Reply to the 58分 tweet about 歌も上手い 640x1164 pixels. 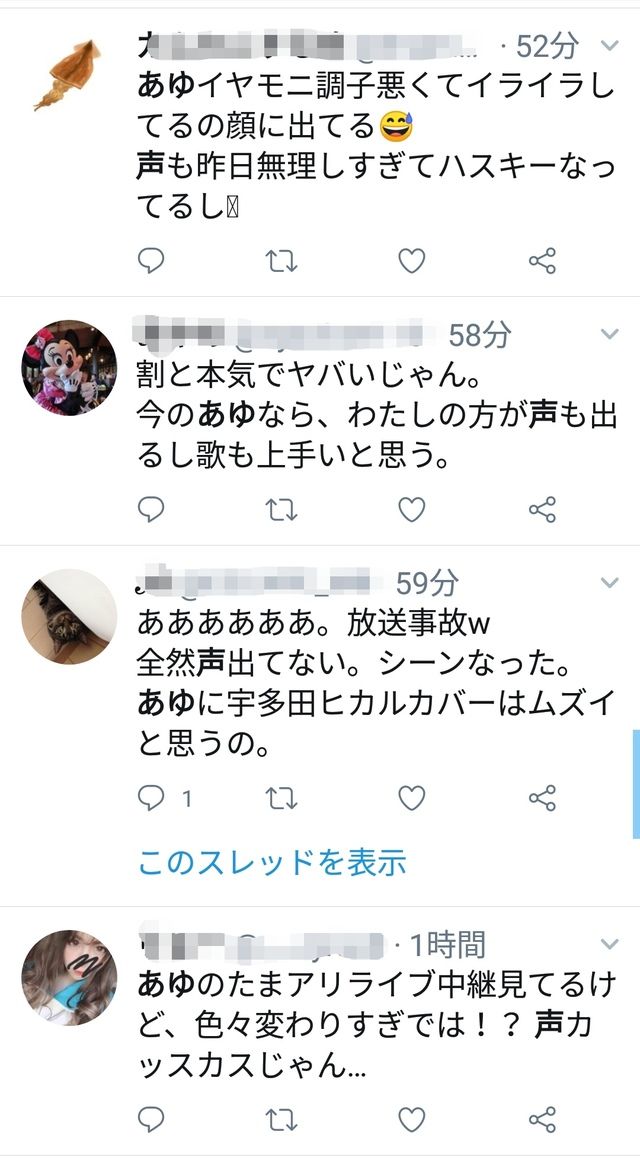pos(151,509)
